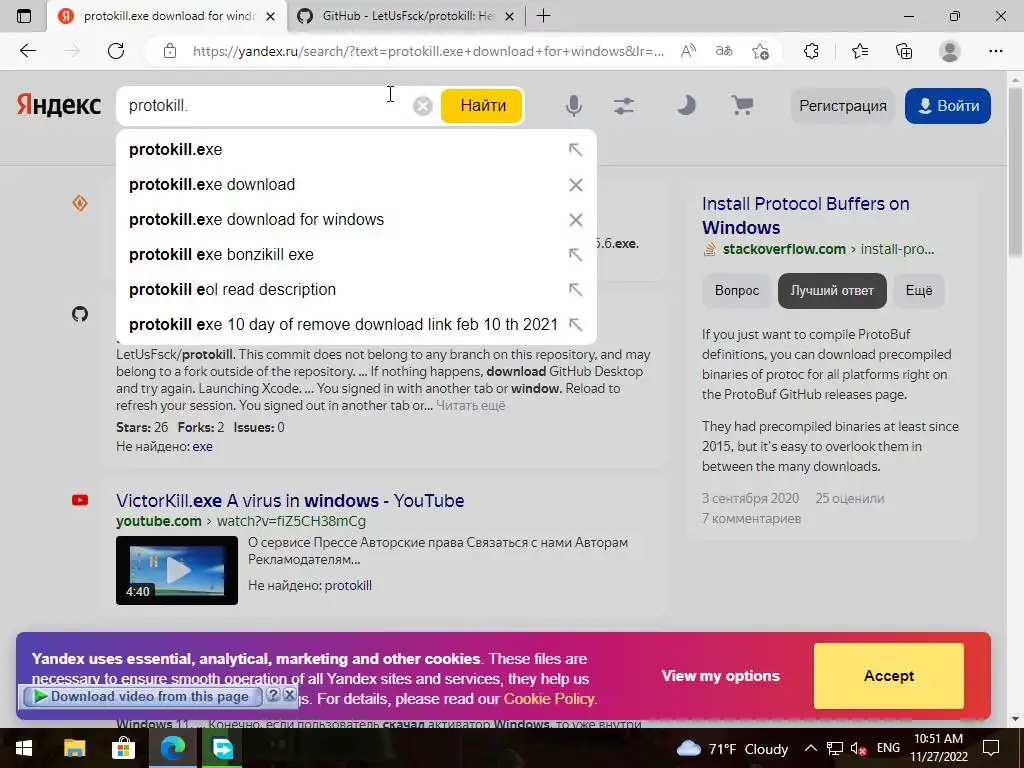This screenshot has width=1024, height=768.
Task: Open Microsoft Store from taskbar
Action: [123, 748]
